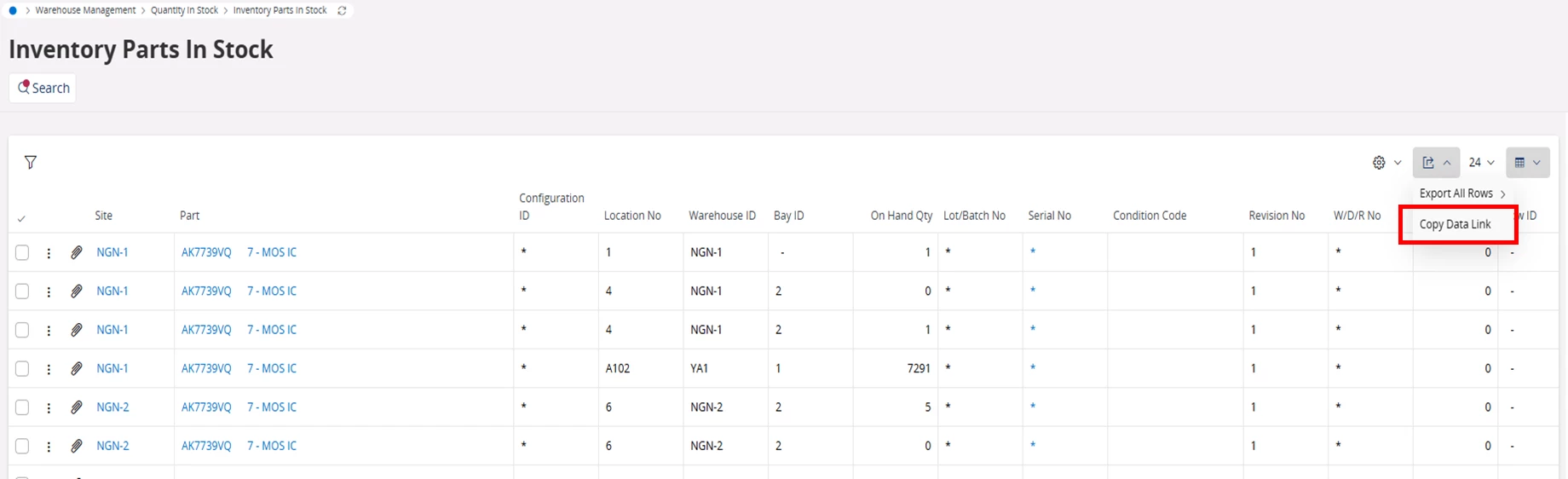Click the breadcrumb refresh icon

342,11
